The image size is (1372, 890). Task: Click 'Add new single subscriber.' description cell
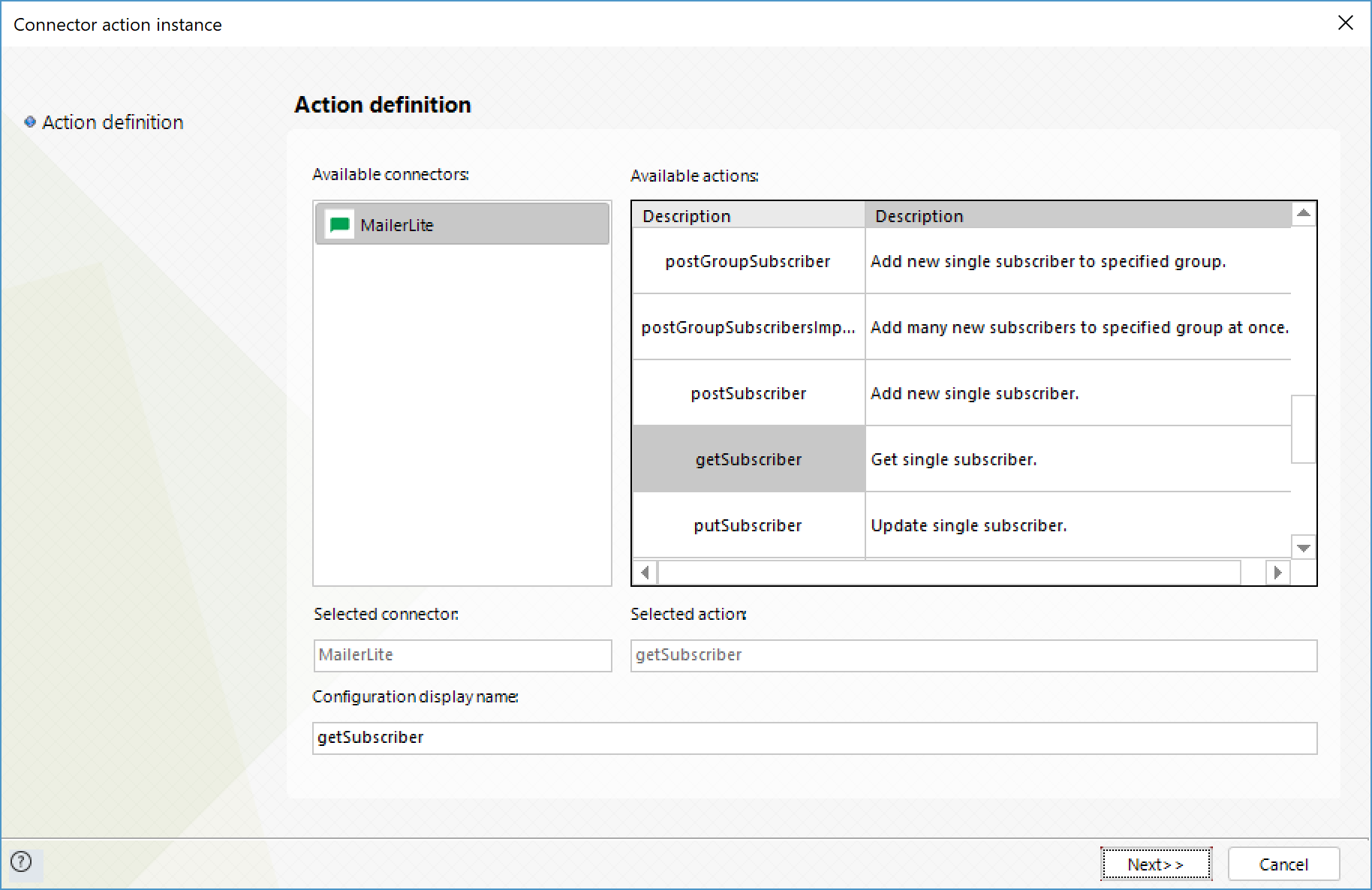1079,393
